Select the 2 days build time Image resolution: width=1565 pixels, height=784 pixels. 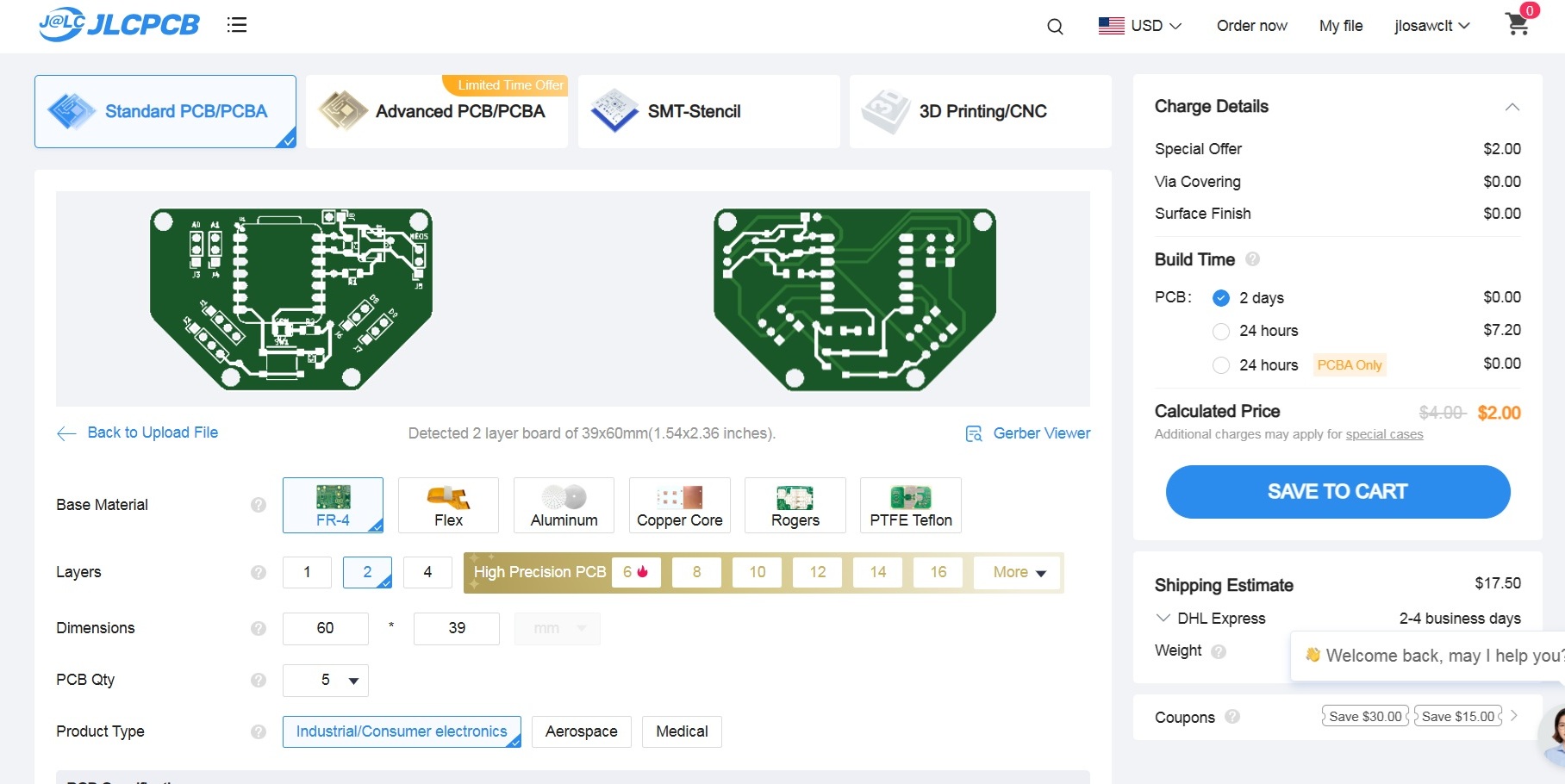coord(1221,298)
